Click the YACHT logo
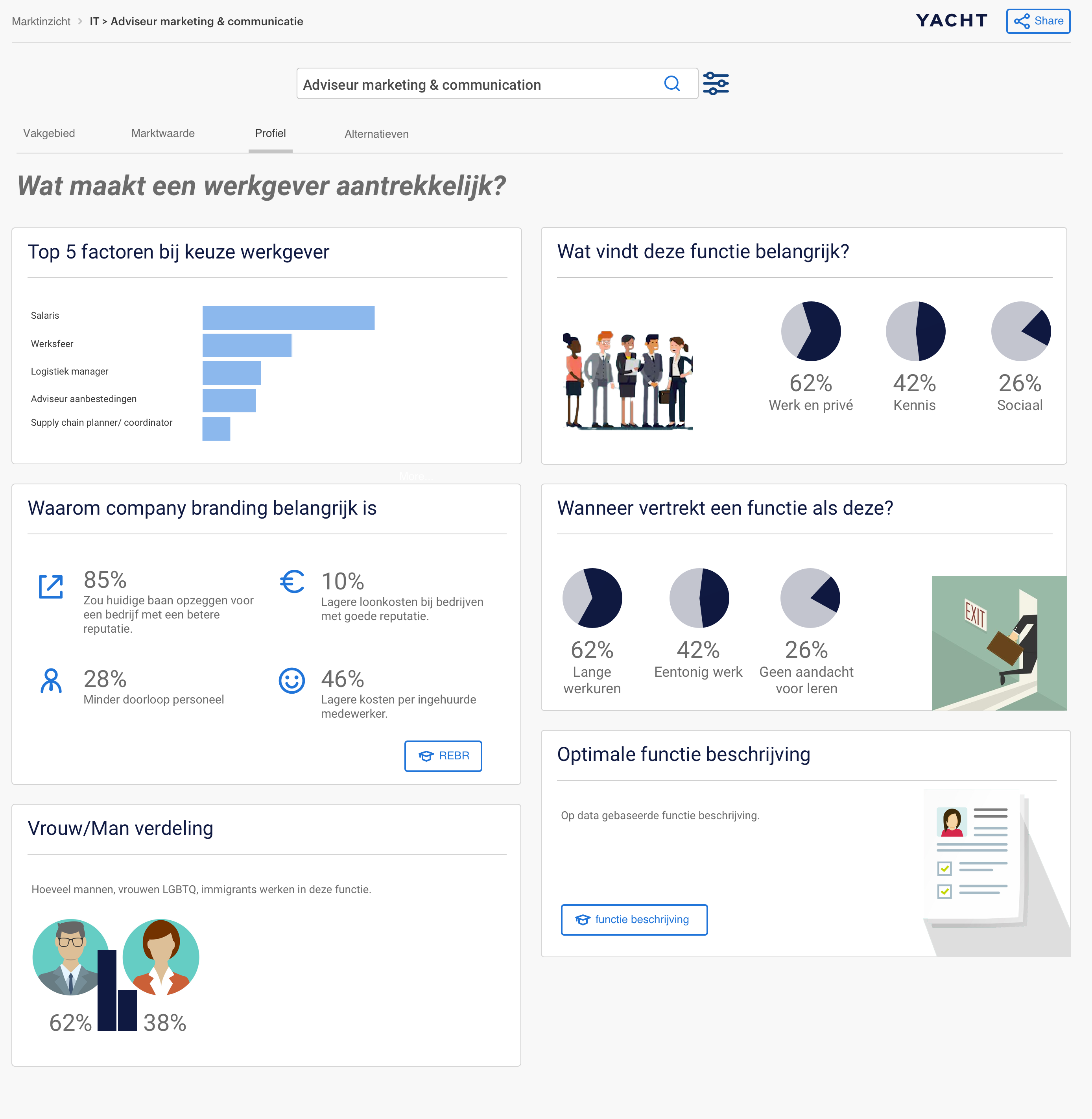Image resolution: width=1092 pixels, height=1119 pixels. tap(951, 20)
